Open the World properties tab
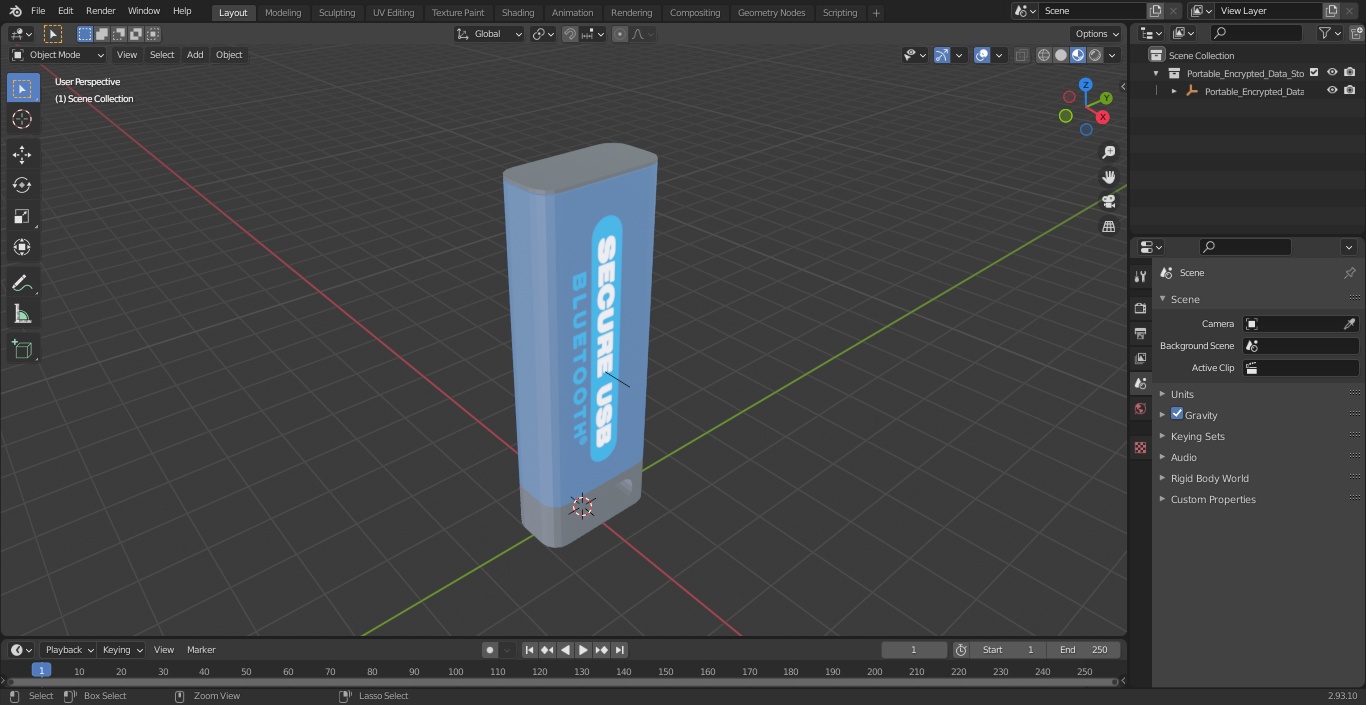Image resolution: width=1366 pixels, height=705 pixels. coord(1140,408)
